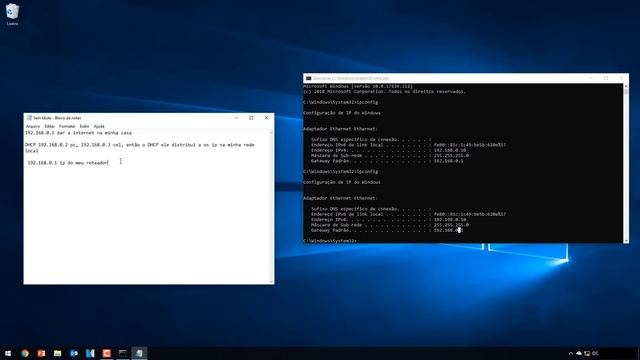The height and width of the screenshot is (360, 640).
Task: Minimize the Notepad window
Action: point(236,118)
